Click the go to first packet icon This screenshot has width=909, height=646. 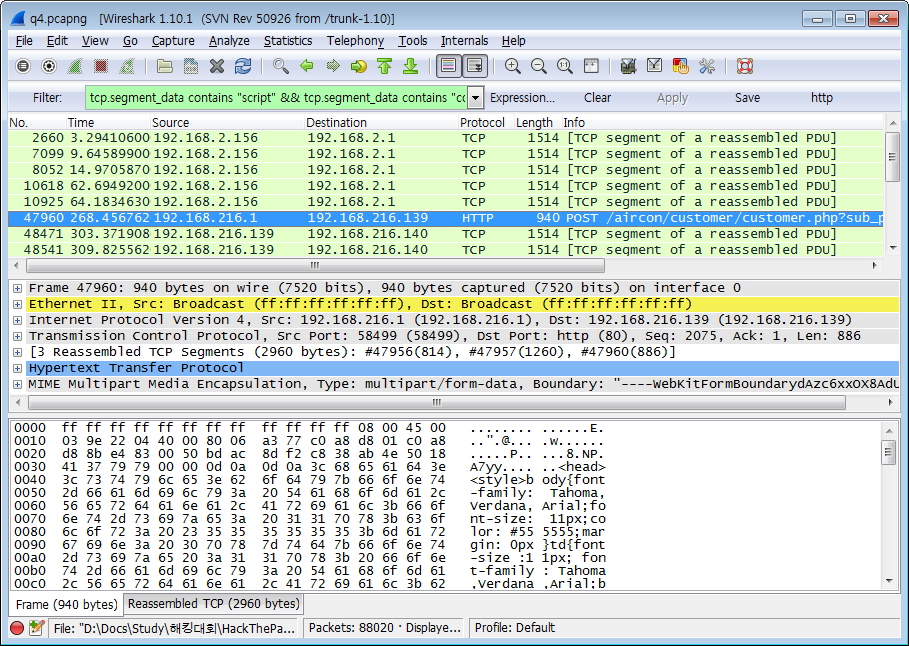pyautogui.click(x=385, y=66)
